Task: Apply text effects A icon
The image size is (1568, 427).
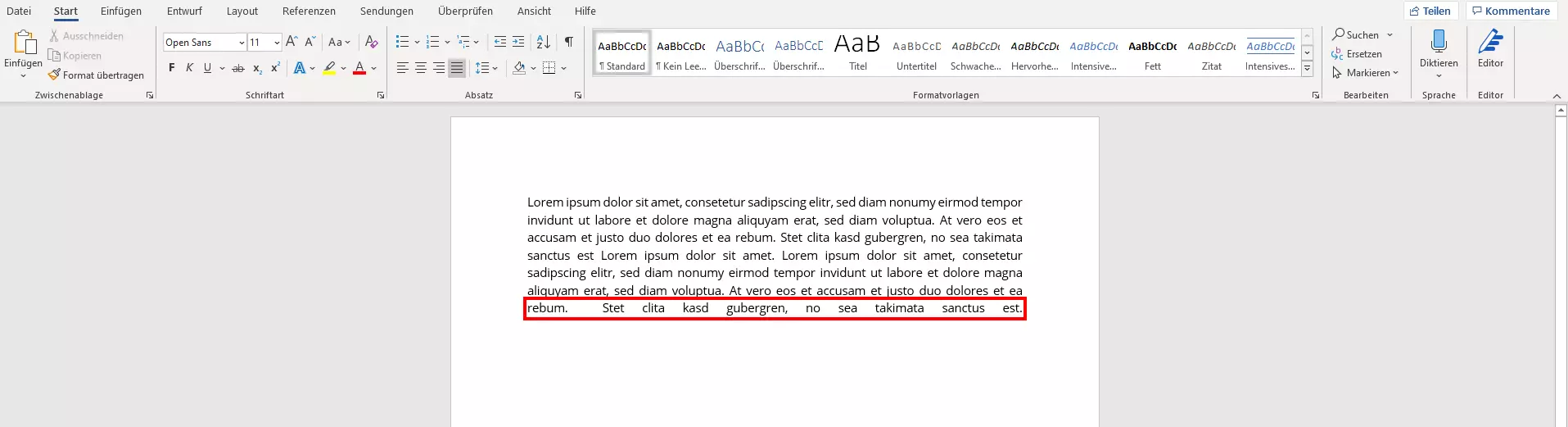Action: pos(300,68)
